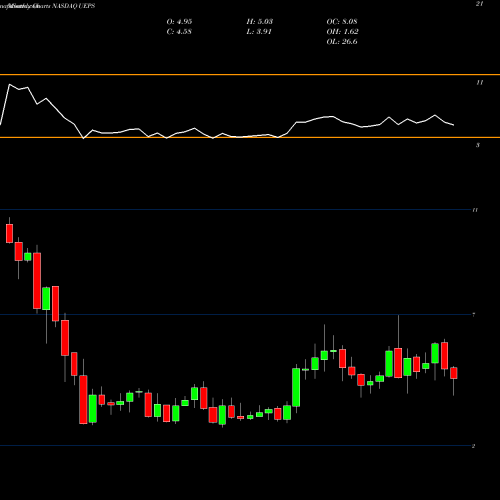Image resolution: width=500 pixels, height=500 pixels.
Task: Click the OL: 26.6 reading
Action: [x=342, y=42]
